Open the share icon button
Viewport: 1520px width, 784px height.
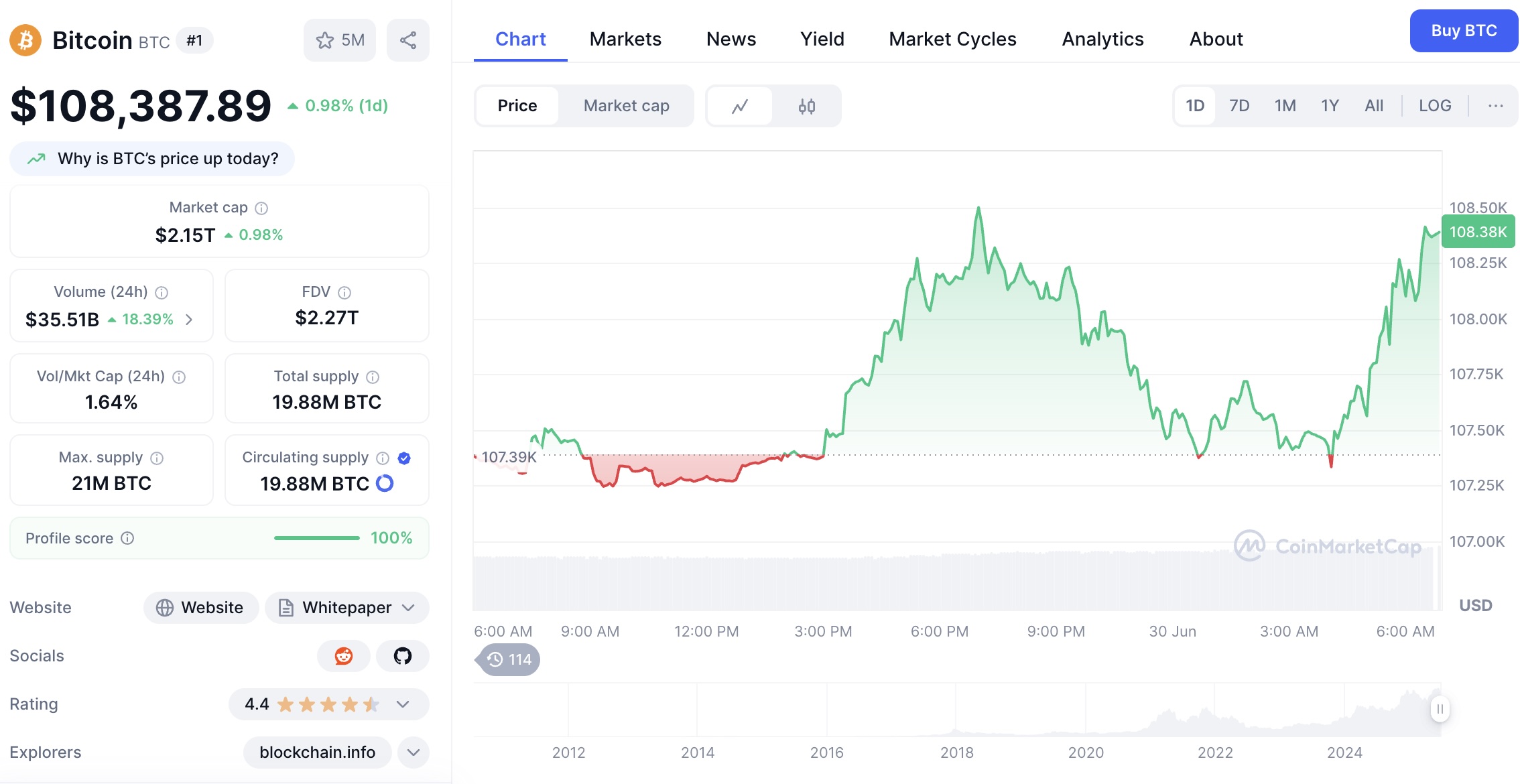pyautogui.click(x=408, y=40)
